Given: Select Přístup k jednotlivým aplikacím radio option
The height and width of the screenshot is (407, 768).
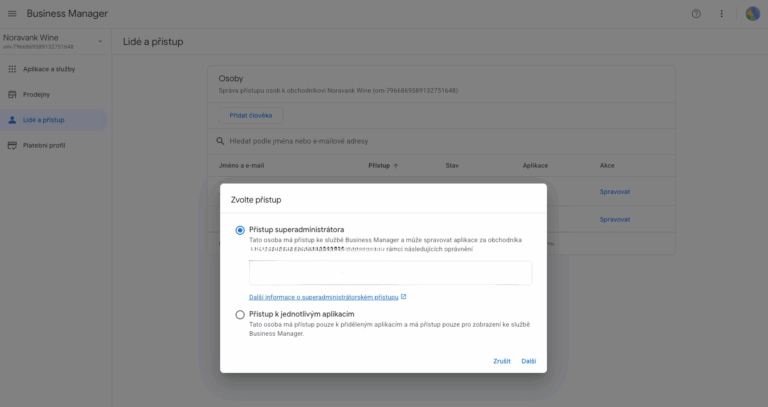Looking at the screenshot, I should [x=240, y=314].
